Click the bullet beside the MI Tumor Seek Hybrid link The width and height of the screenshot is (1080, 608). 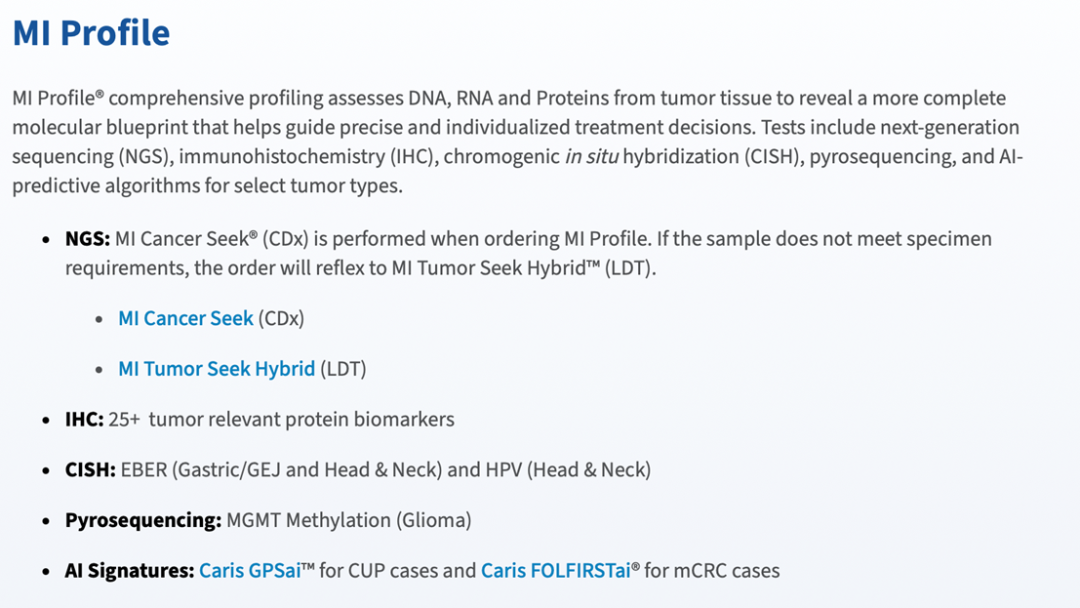[x=100, y=370]
